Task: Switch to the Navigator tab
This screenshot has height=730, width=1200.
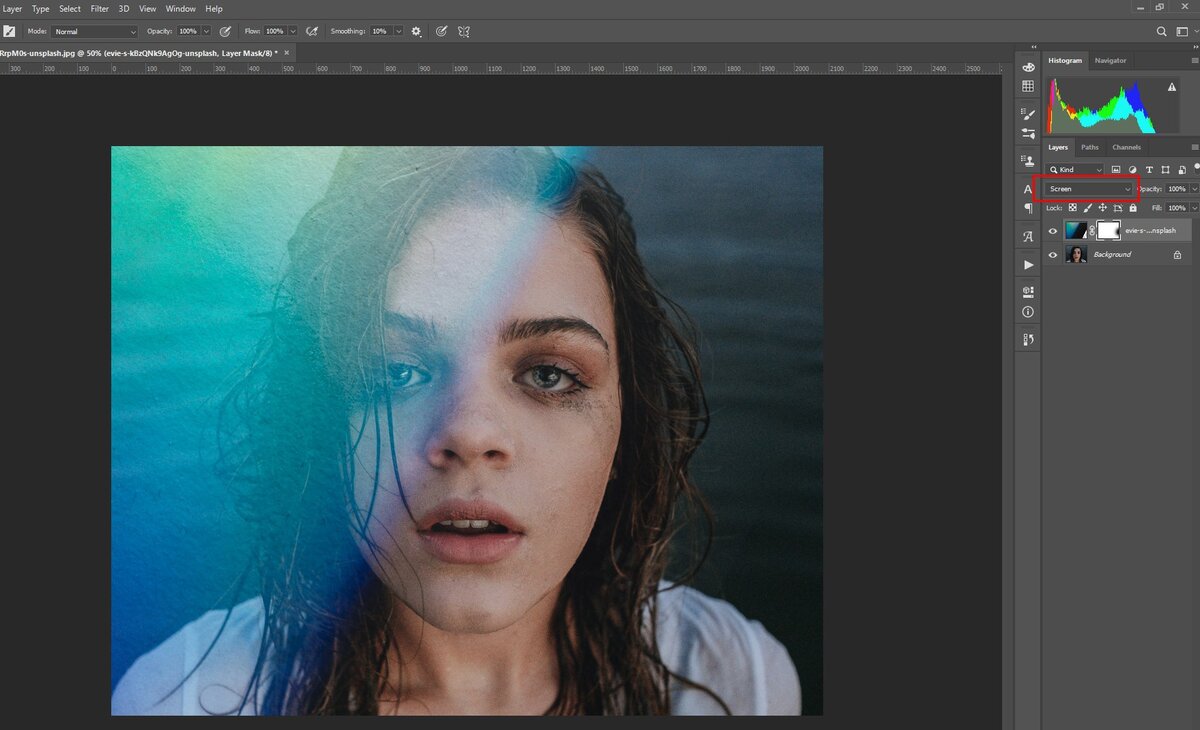Action: click(1110, 61)
